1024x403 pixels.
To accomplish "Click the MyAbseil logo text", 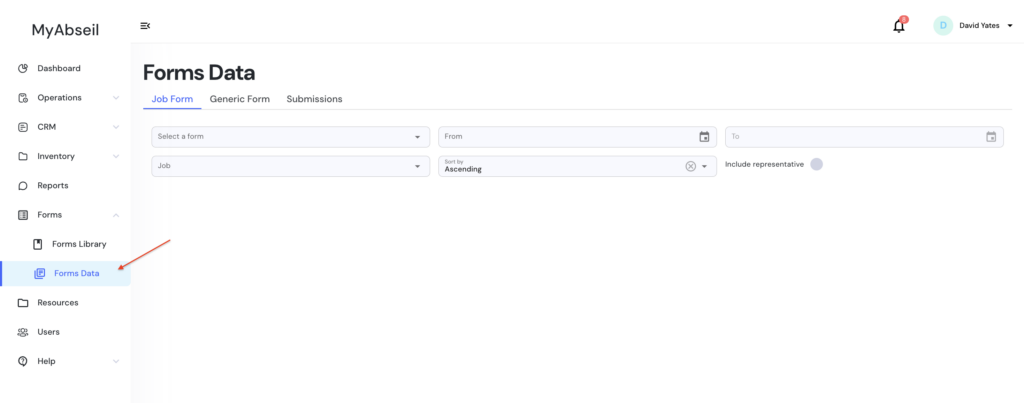I will (x=65, y=30).
